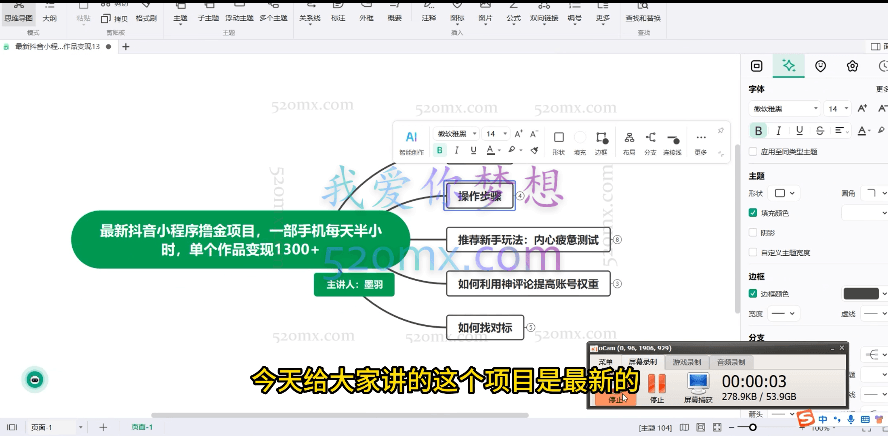This screenshot has width=888, height=436.
Task: Select the 页面-1 page tab at the bottom
Action: [142, 427]
